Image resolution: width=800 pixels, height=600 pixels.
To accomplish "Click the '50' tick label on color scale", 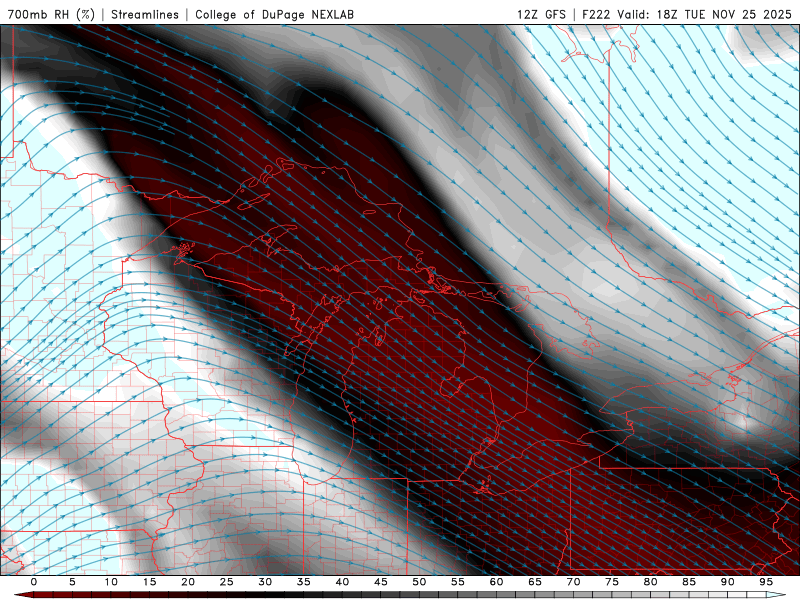I will tap(419, 582).
